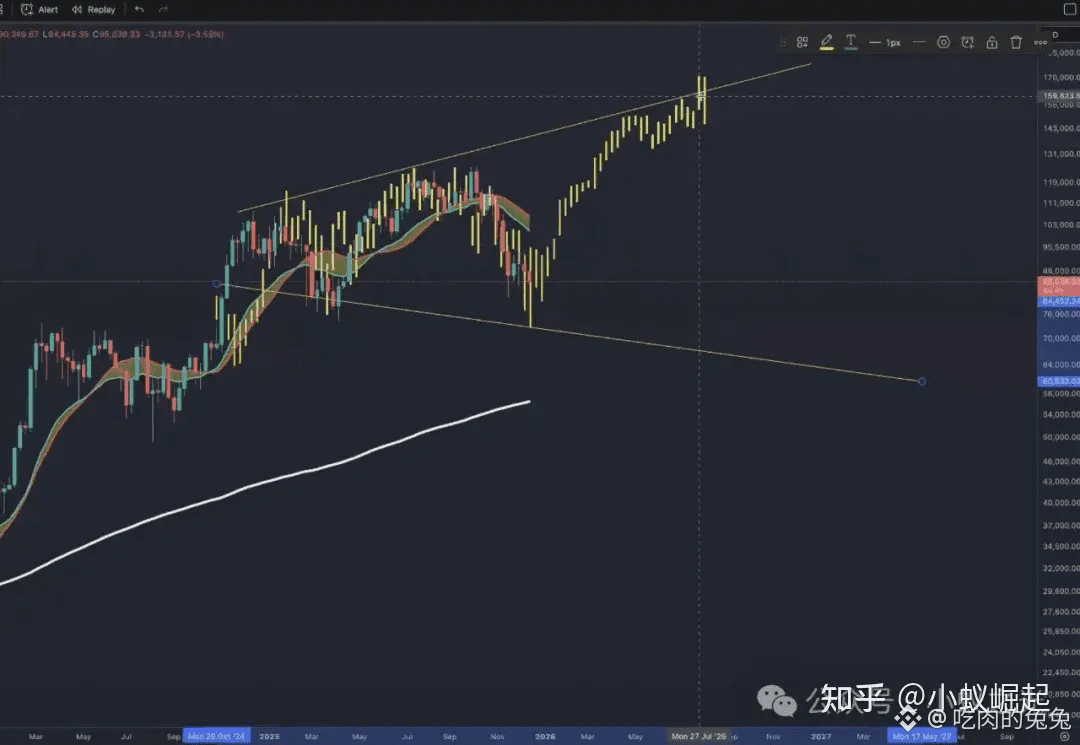Click the 2027 year label on time axis
This screenshot has width=1080, height=745.
pos(820,736)
